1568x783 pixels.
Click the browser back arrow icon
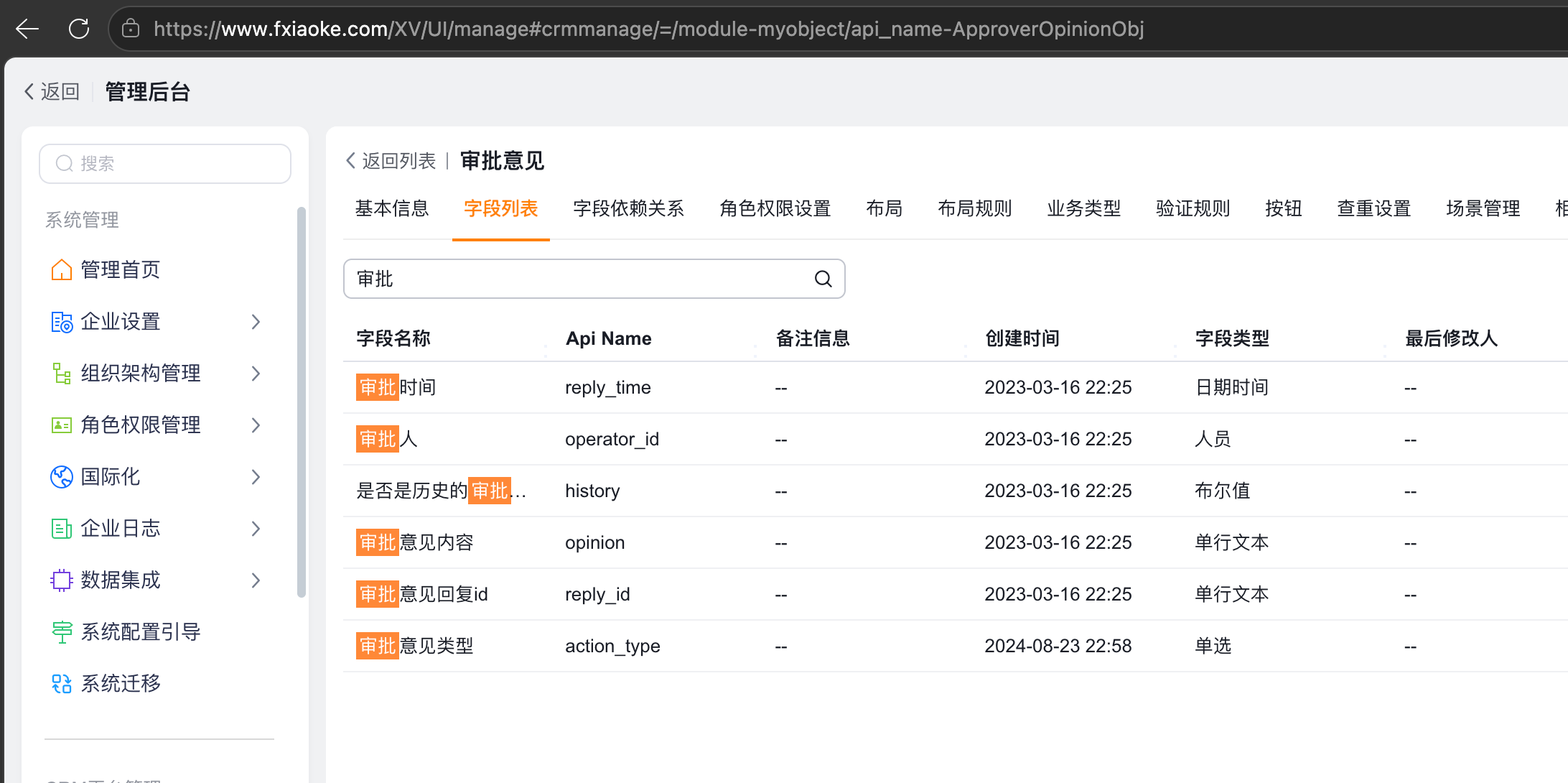point(27,29)
